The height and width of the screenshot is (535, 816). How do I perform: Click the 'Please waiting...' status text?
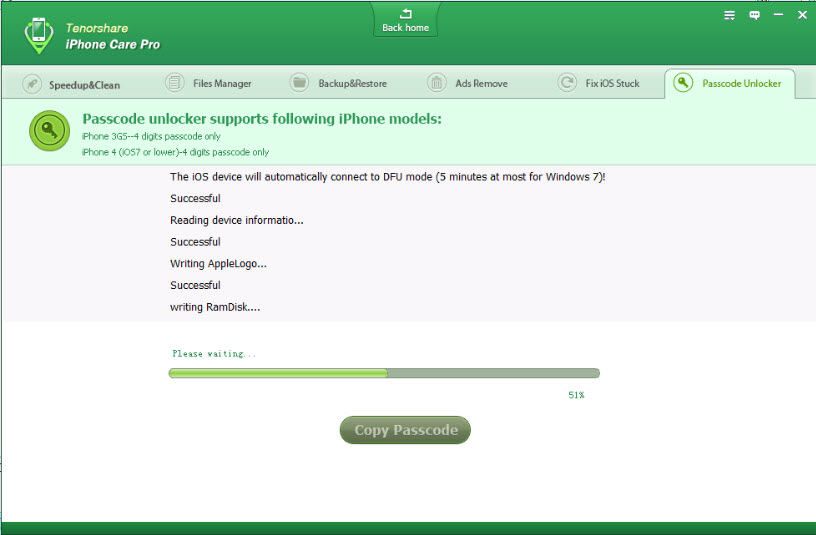pyautogui.click(x=214, y=354)
